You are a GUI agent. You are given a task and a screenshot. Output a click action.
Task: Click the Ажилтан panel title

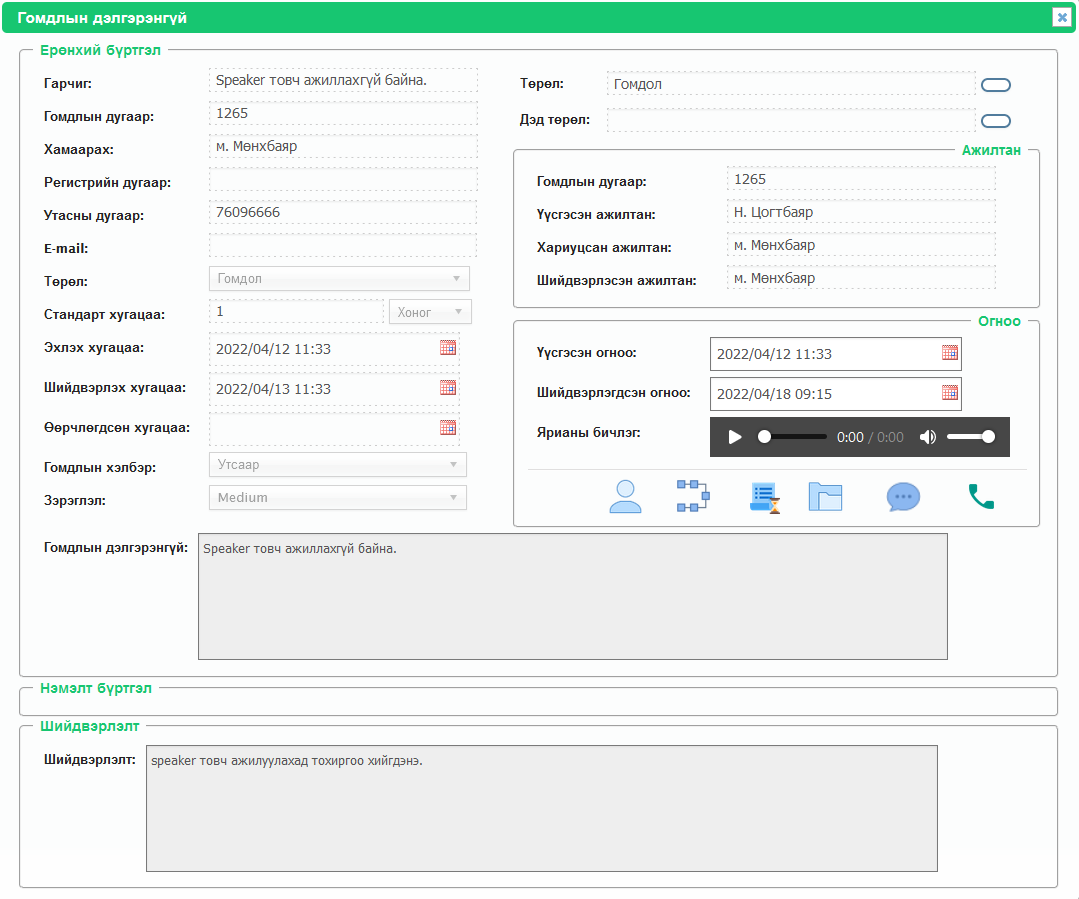pyautogui.click(x=991, y=150)
